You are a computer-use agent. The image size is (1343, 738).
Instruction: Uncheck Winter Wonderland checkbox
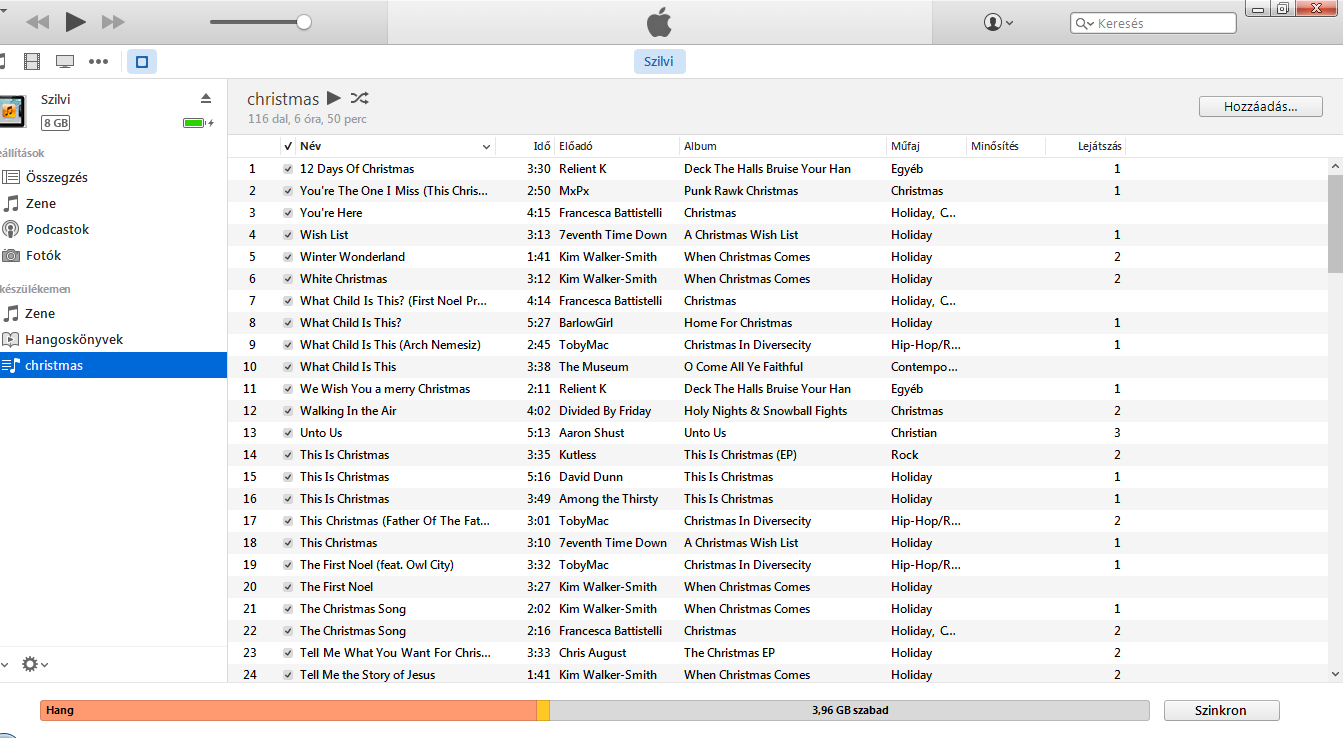coord(288,257)
